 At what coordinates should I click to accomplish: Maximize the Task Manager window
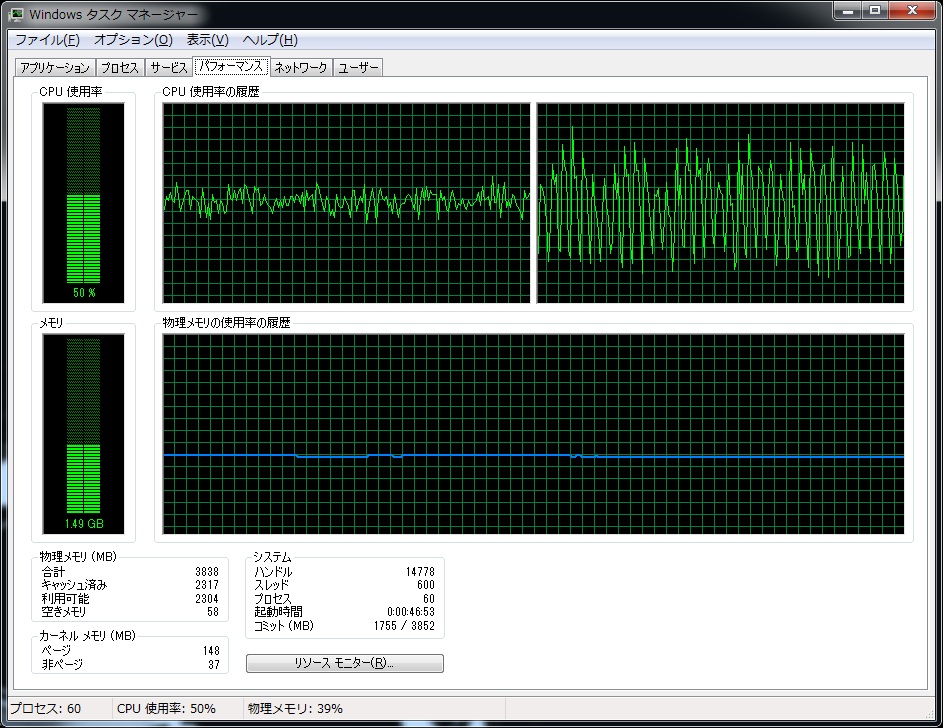click(x=875, y=10)
